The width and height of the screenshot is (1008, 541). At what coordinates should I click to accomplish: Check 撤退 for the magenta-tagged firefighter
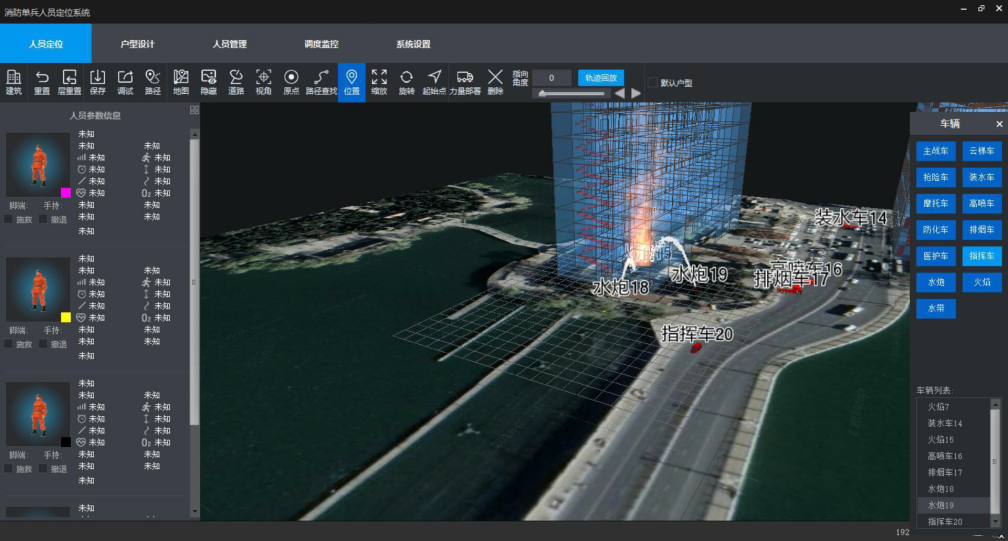pyautogui.click(x=43, y=220)
